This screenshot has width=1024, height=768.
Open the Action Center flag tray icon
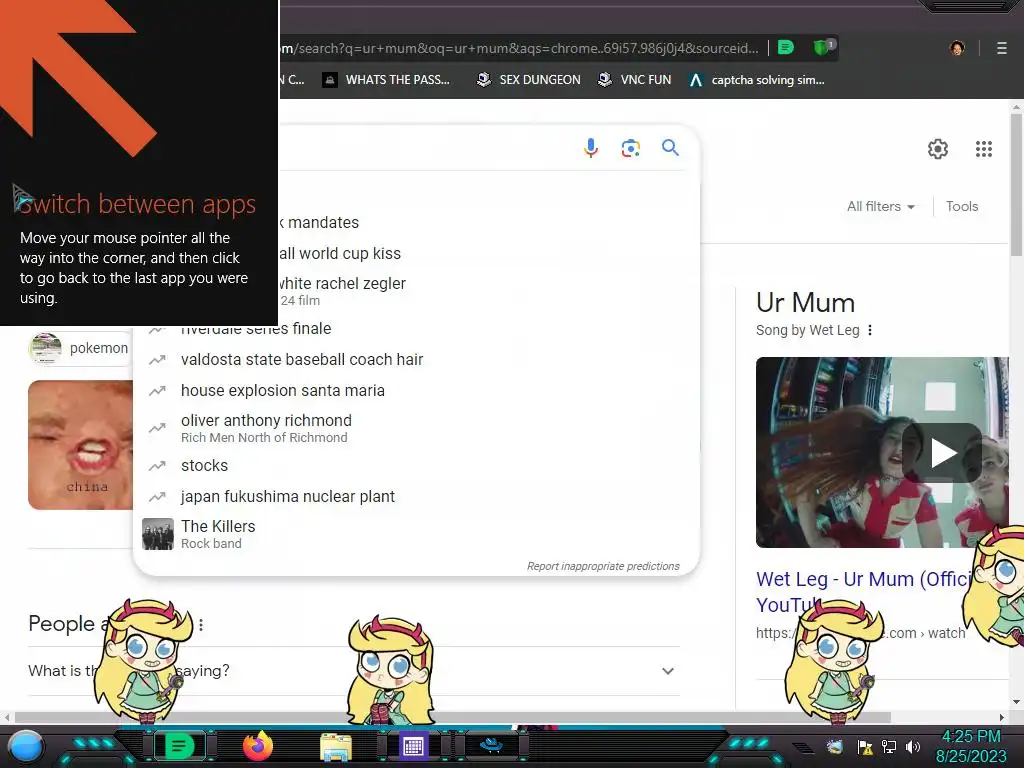click(x=865, y=747)
